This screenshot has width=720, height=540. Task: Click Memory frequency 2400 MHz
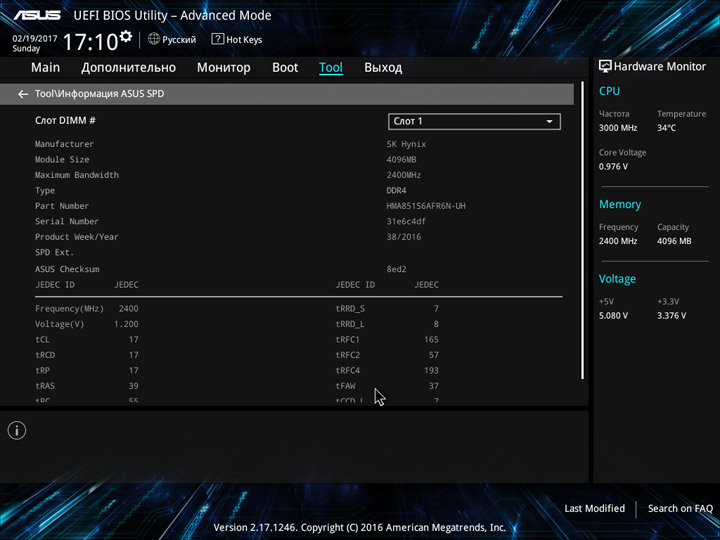click(x=618, y=241)
